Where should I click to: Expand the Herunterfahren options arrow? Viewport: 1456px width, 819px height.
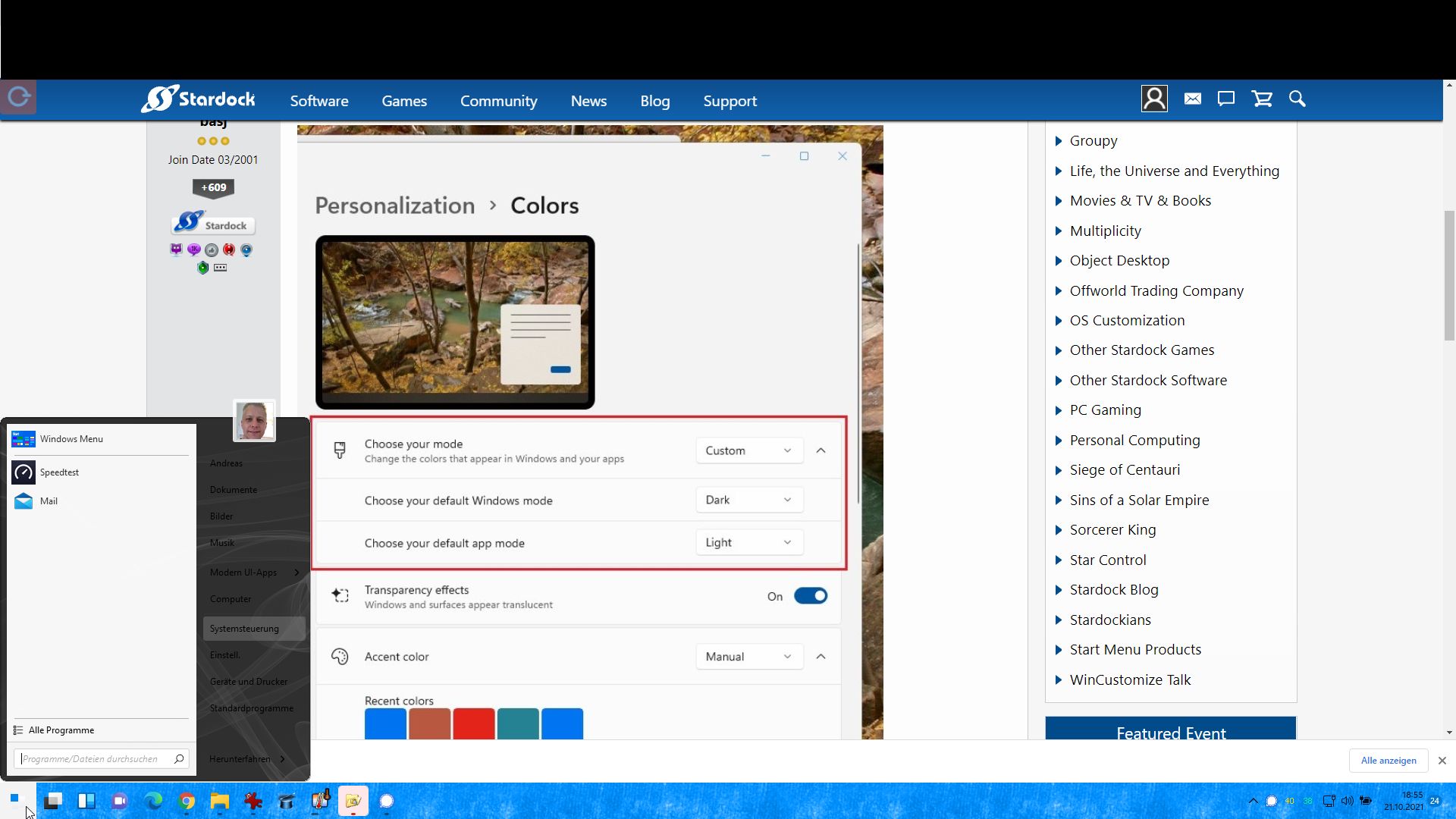pos(283,759)
